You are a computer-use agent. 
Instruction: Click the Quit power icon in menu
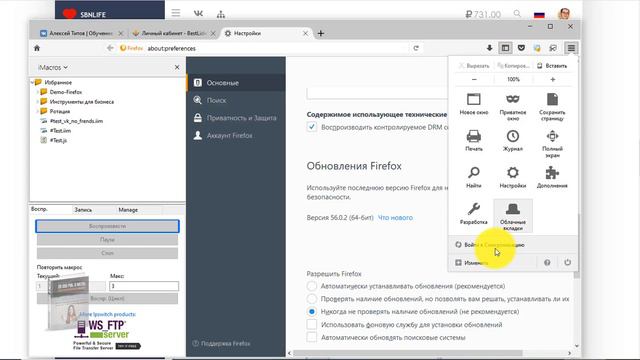point(567,262)
